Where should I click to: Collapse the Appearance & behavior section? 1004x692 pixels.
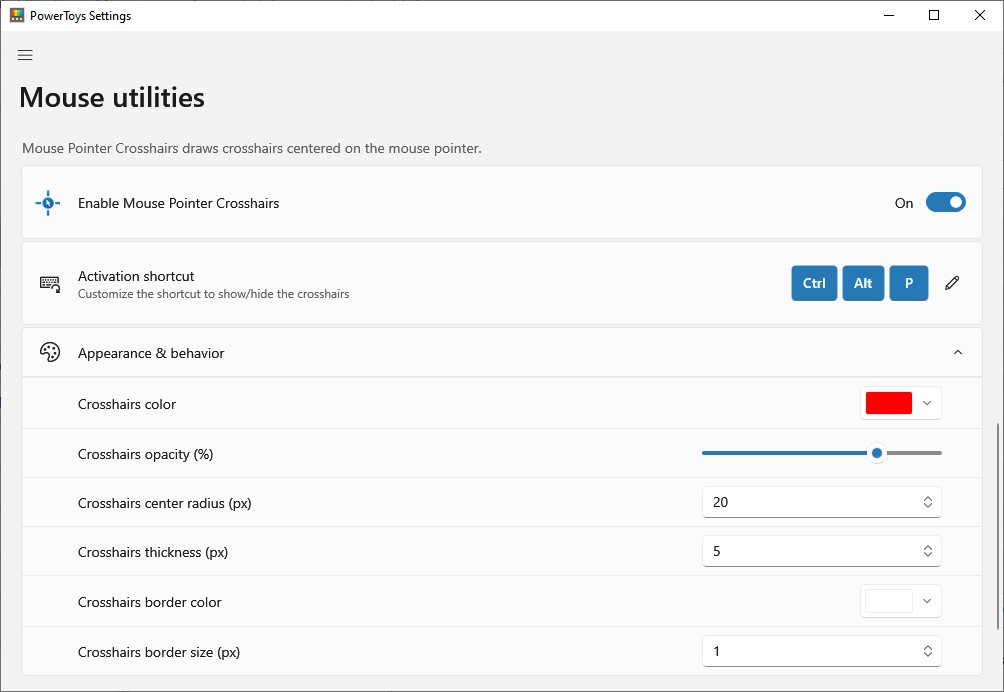(958, 352)
